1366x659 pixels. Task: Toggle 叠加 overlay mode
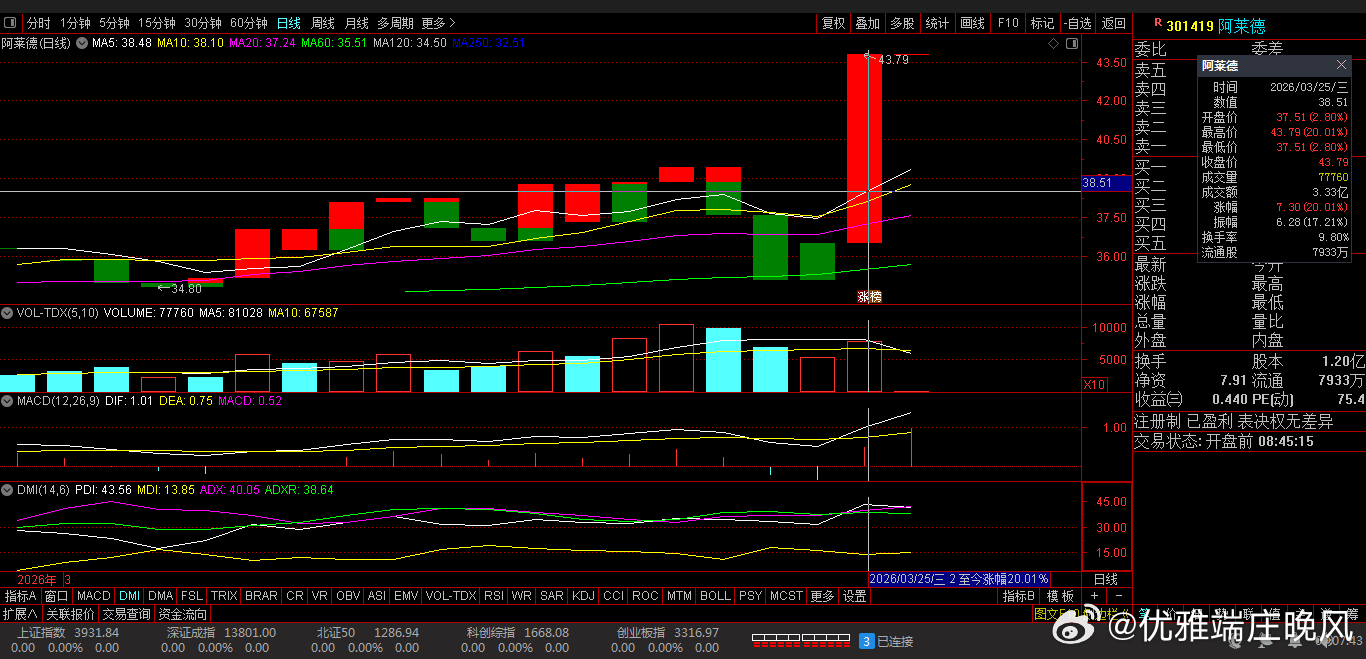point(867,23)
